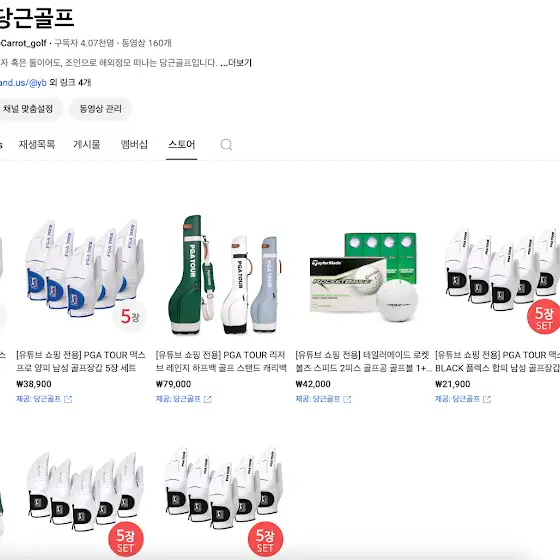Click the 테일러메이드 로켓볼즈 golf ball title
560x560 pixels.
tap(362, 361)
